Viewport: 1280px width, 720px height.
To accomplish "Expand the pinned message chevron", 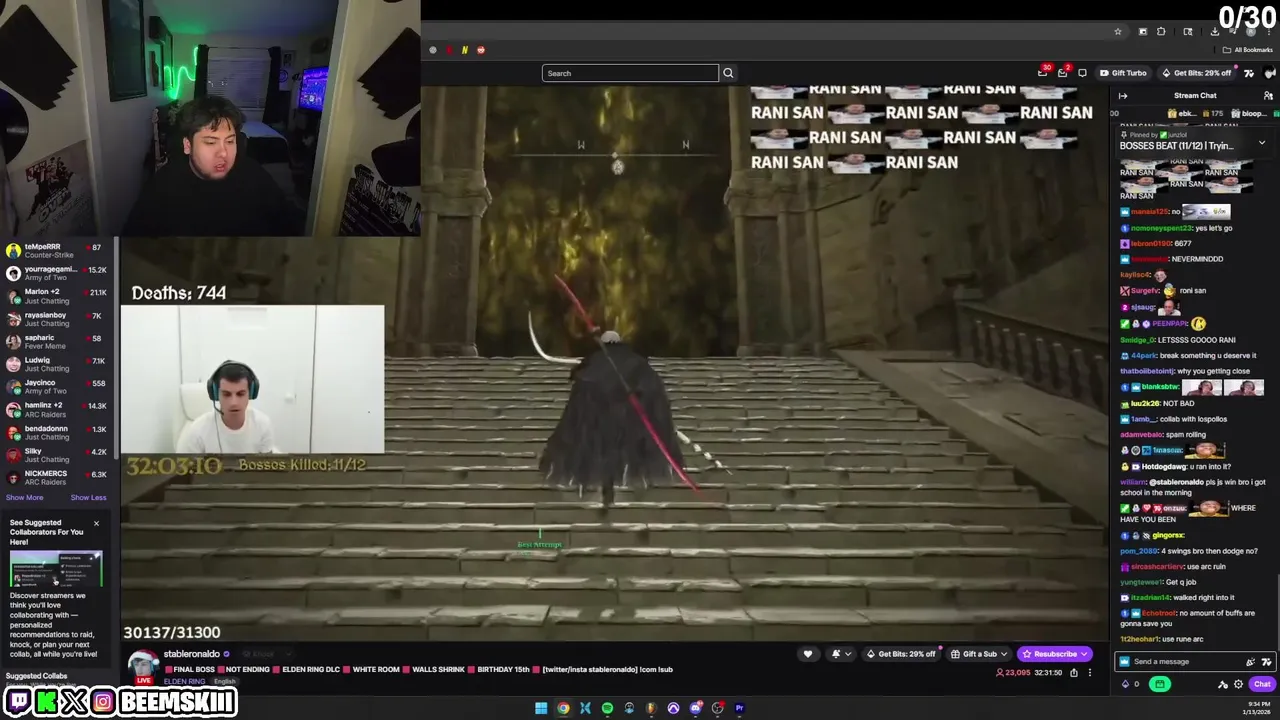I will pos(1262,143).
